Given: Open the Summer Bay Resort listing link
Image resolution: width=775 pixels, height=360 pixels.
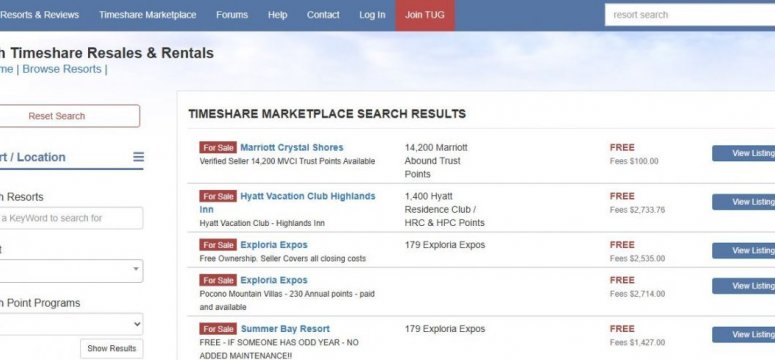Looking at the screenshot, I should point(285,329).
